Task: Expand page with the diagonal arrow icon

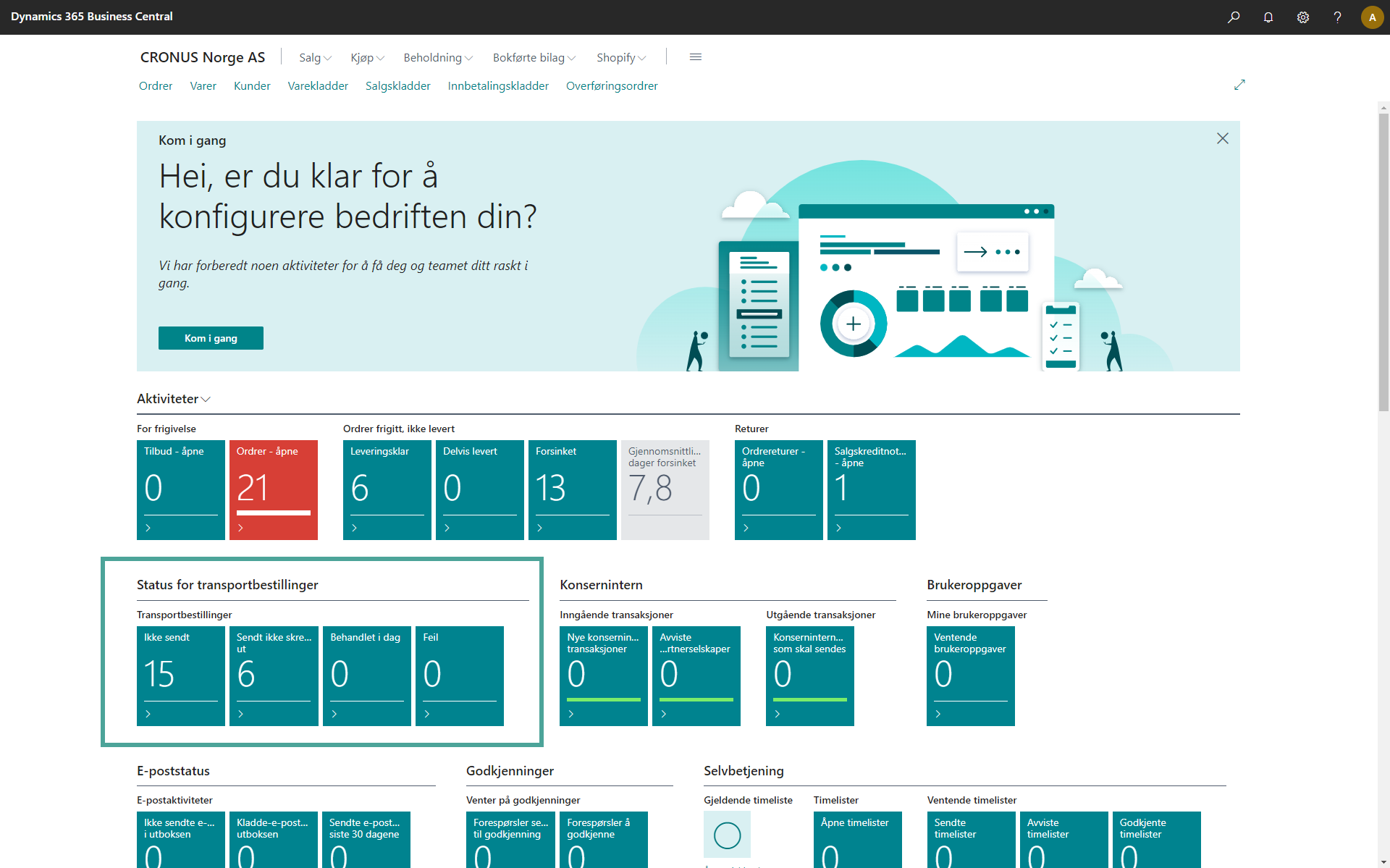Action: [x=1239, y=85]
